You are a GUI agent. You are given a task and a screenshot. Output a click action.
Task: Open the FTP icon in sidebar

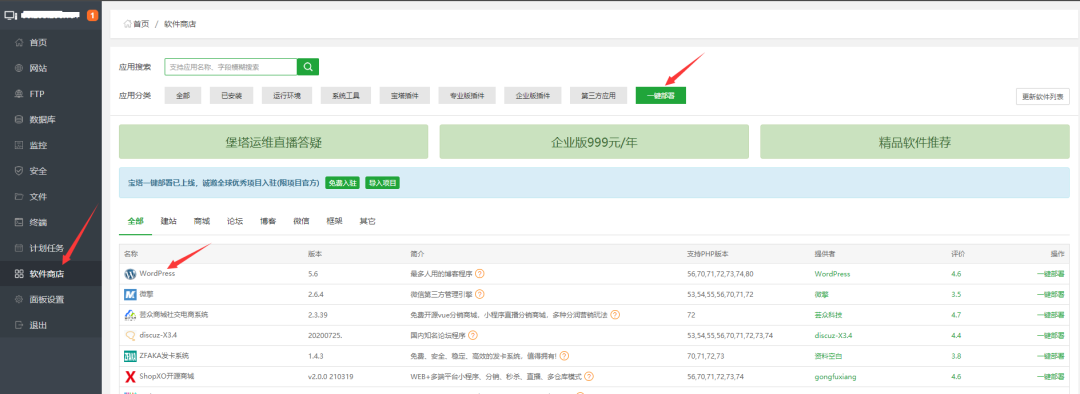[19, 94]
